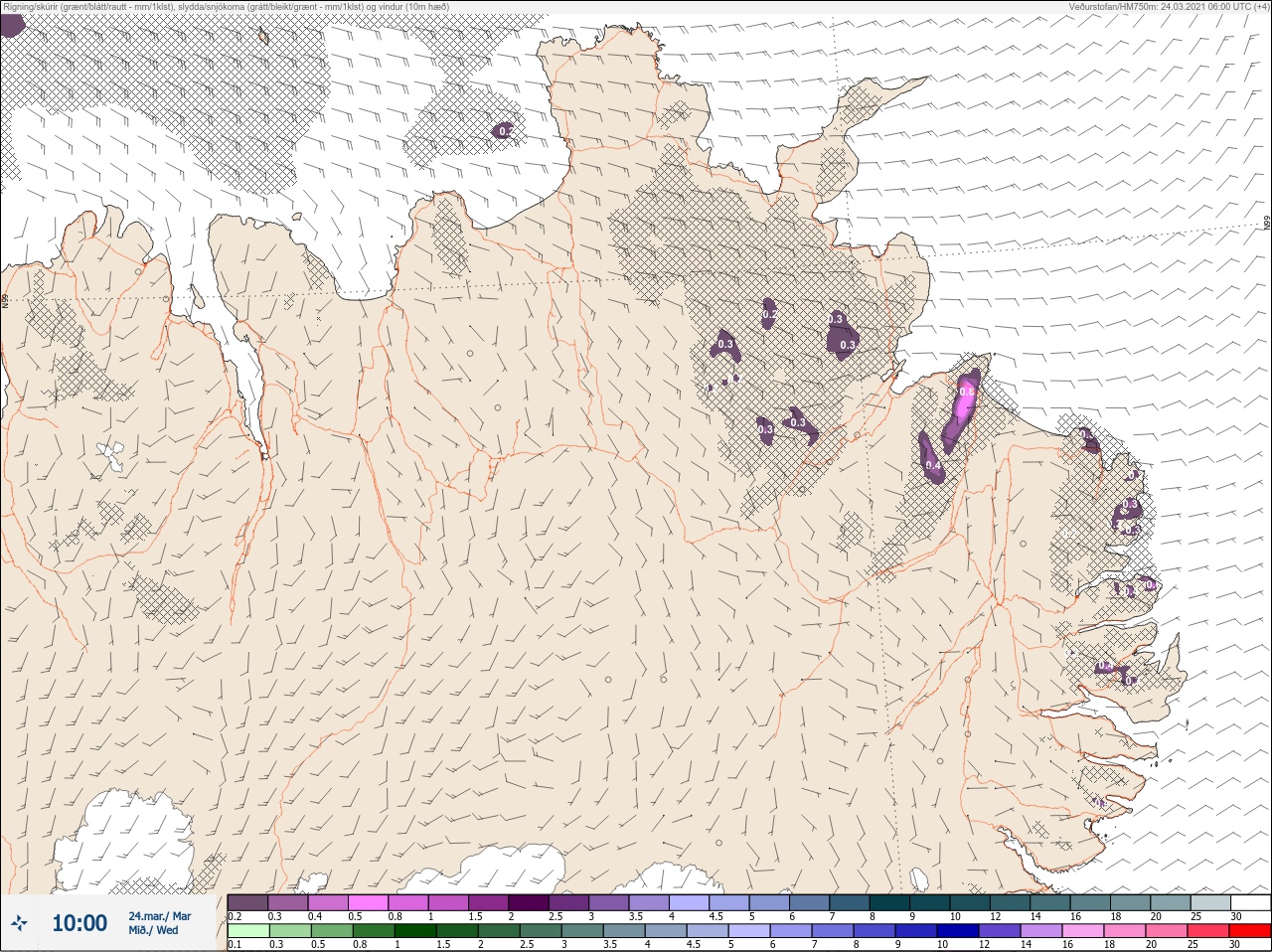Pick the darkest green 1–1.5 rain swatch

414,931
